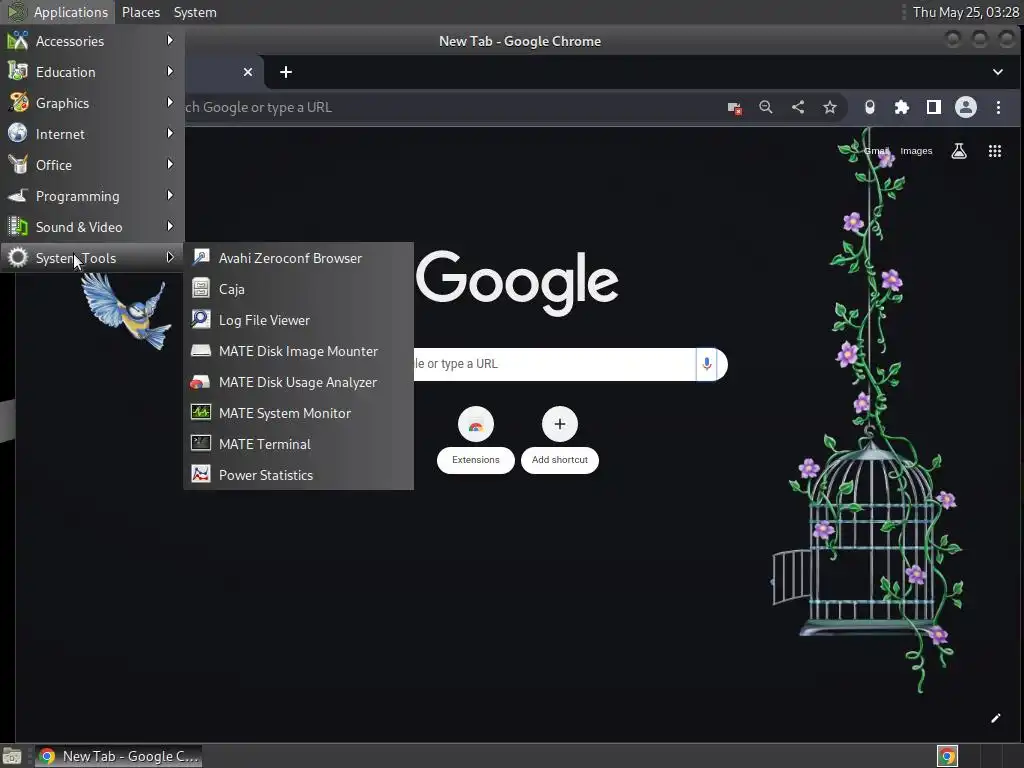Image resolution: width=1024 pixels, height=768 pixels.
Task: Click the Log File Viewer magnifier icon
Action: coord(201,319)
